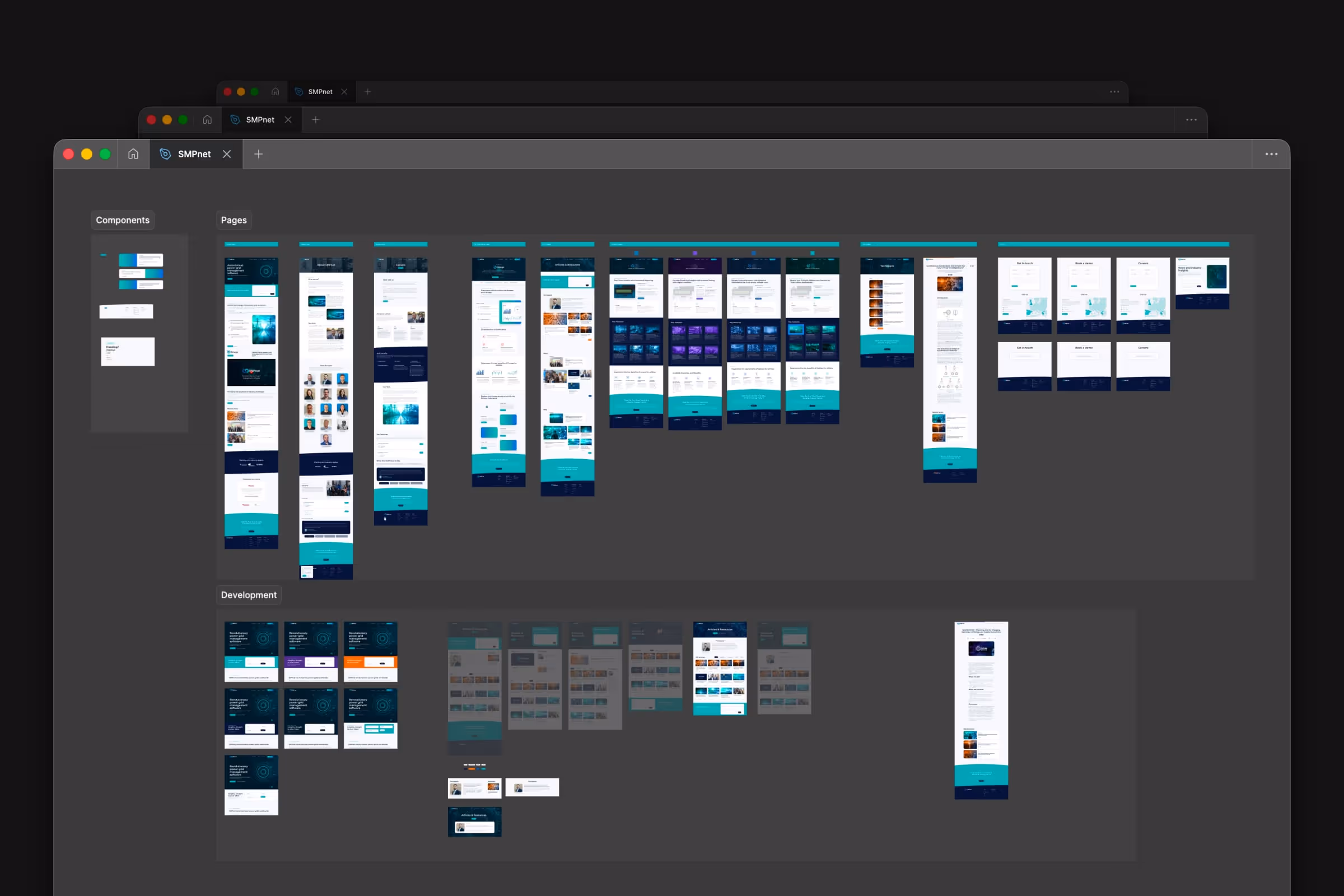
Task: Select the SMPnet tab in the front window
Action: click(x=194, y=155)
